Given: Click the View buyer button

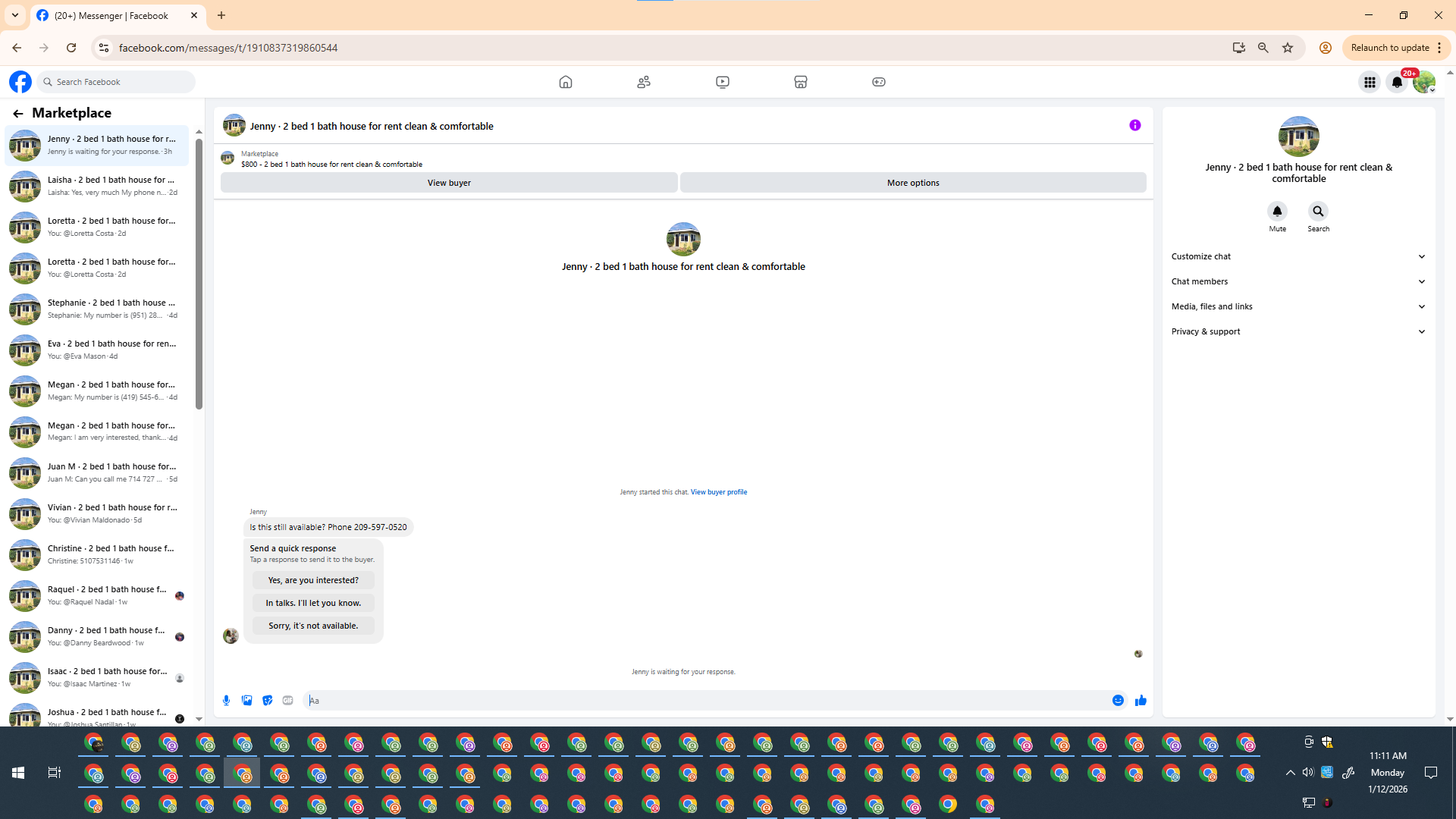Looking at the screenshot, I should tap(449, 183).
